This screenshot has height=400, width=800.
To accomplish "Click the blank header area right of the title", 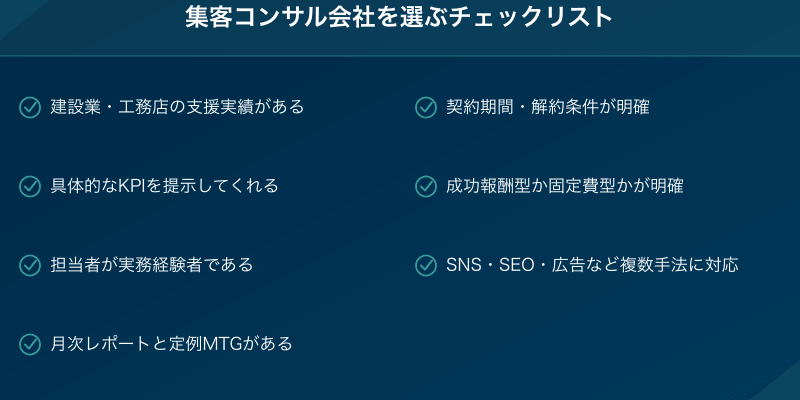I will 710,20.
